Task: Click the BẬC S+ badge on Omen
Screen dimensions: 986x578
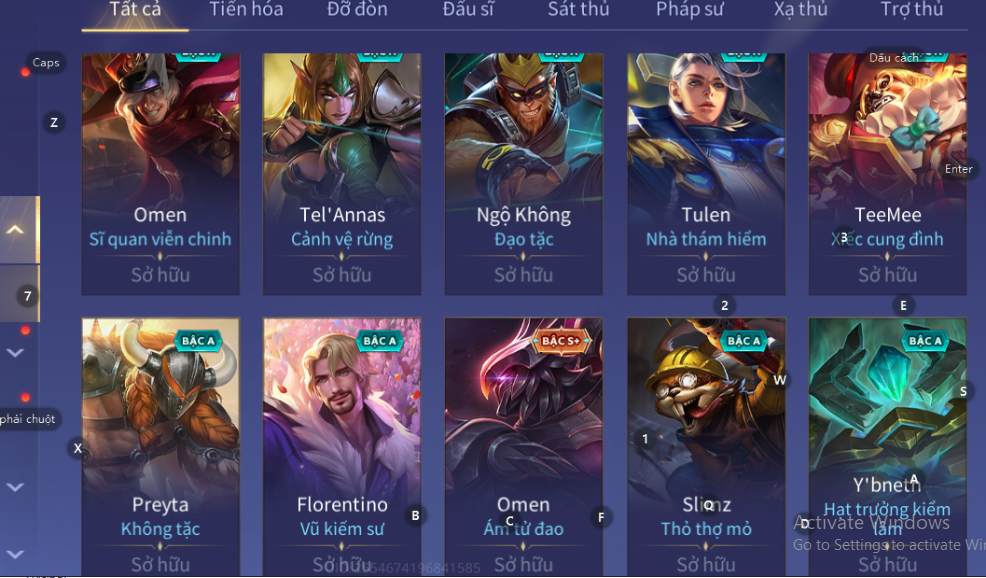Action: [x=560, y=341]
